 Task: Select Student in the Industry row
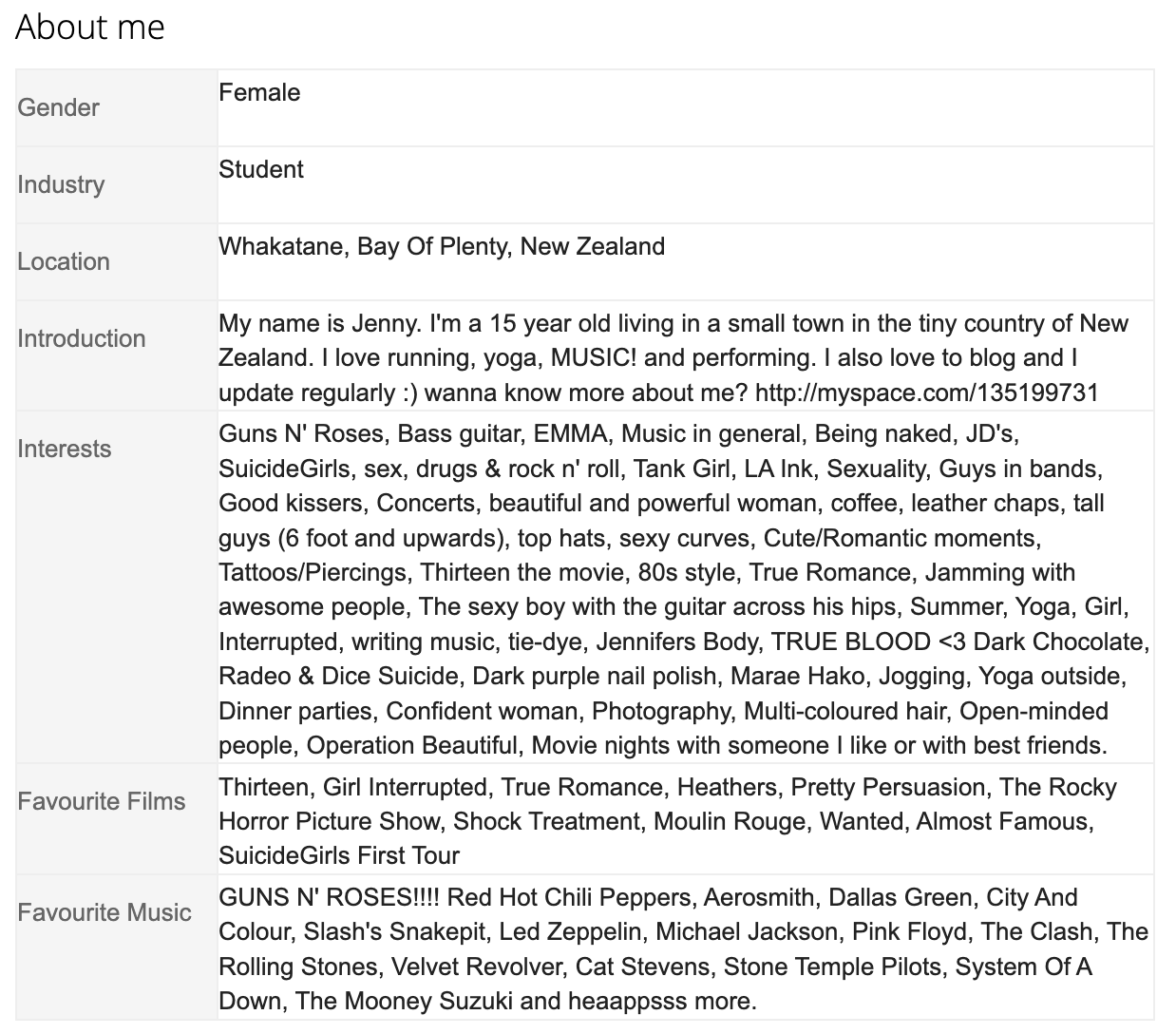(261, 169)
